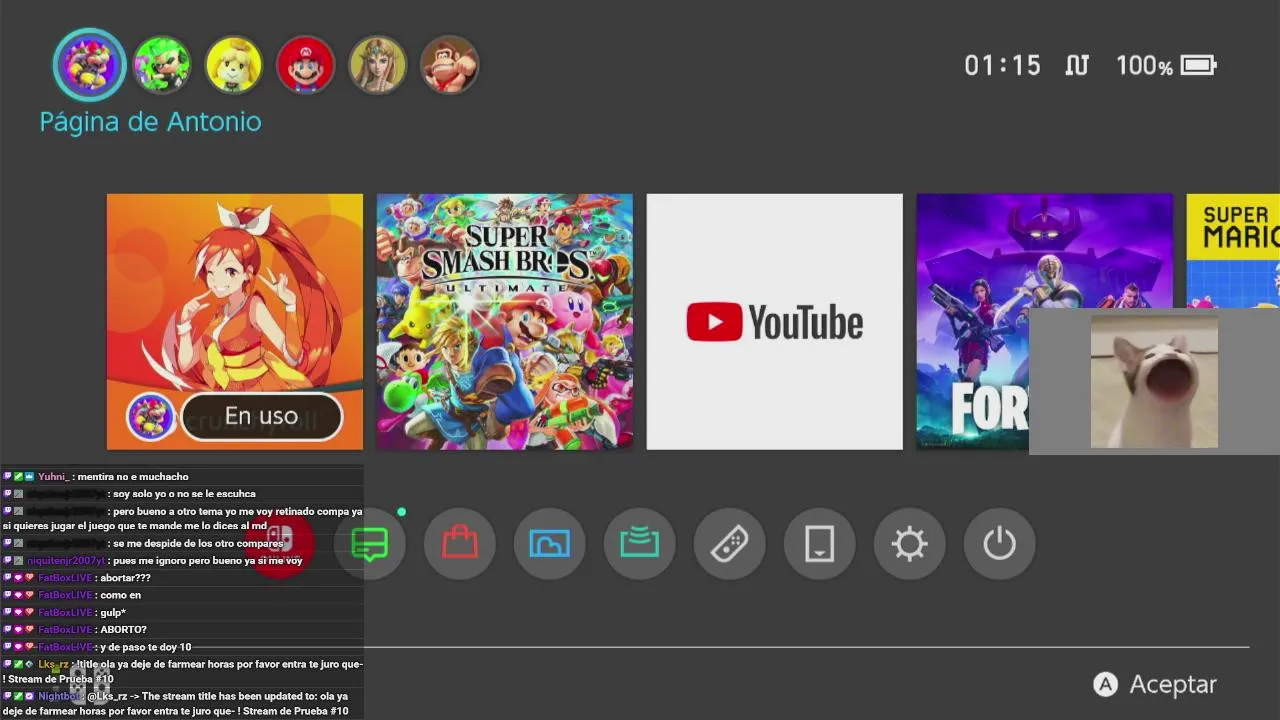Screen dimensions: 1280x720
Task: Click the "En uso" label on Crunchyroll
Action: click(x=261, y=416)
